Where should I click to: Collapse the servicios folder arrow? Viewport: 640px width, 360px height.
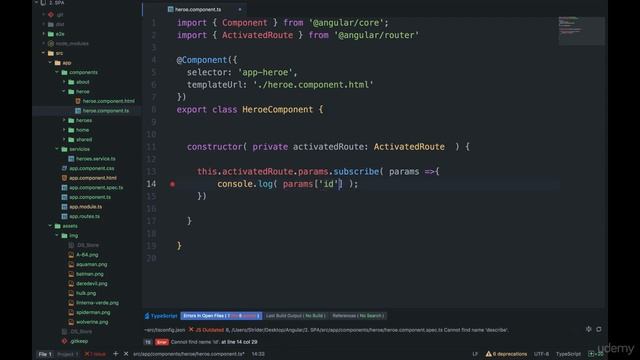[57, 149]
